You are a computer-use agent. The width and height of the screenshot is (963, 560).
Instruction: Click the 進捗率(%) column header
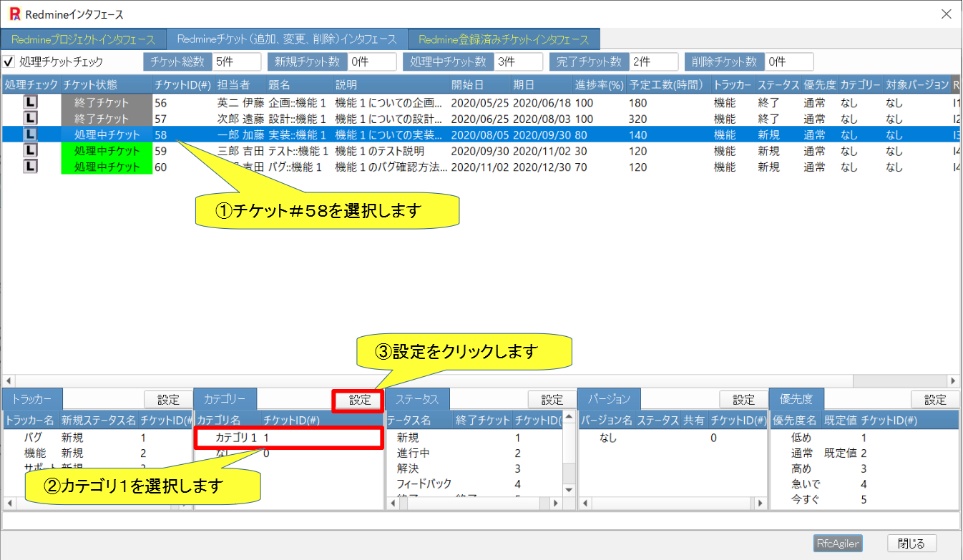pyautogui.click(x=599, y=85)
